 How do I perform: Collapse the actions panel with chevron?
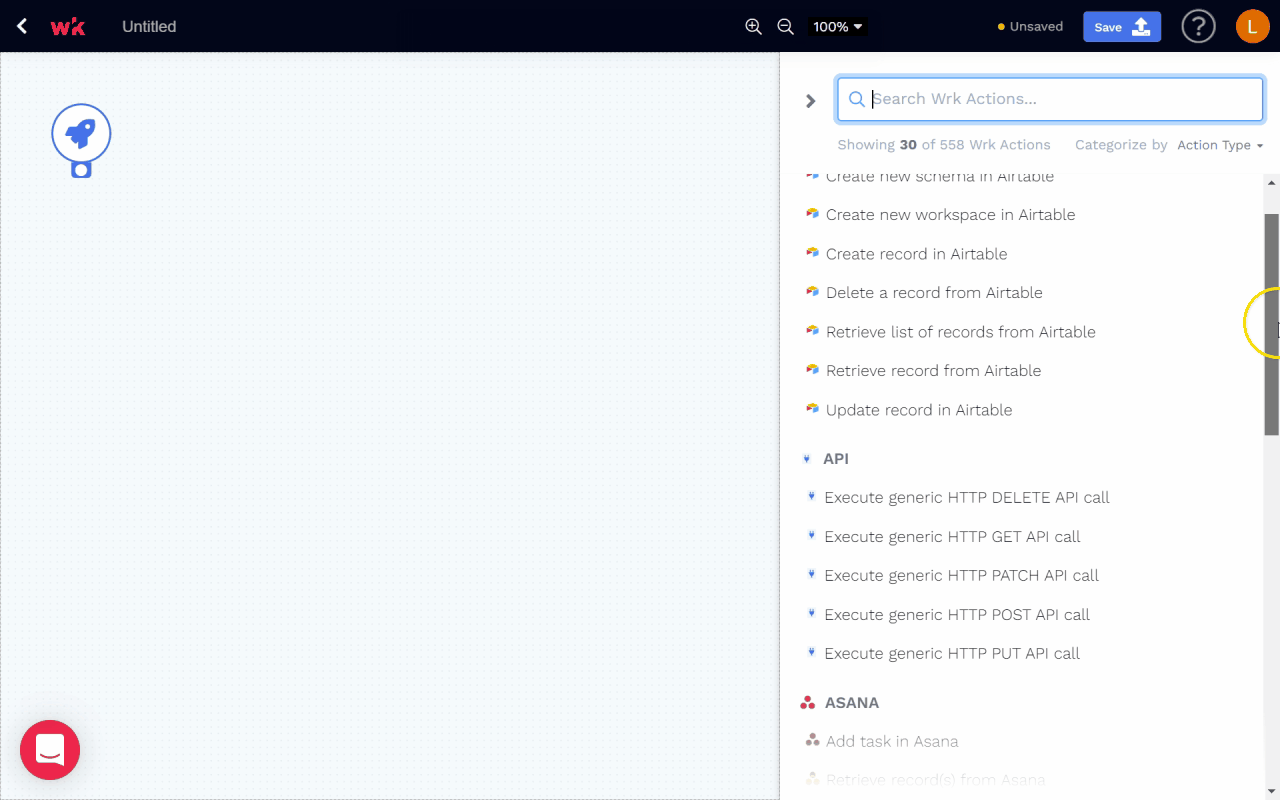(x=811, y=101)
